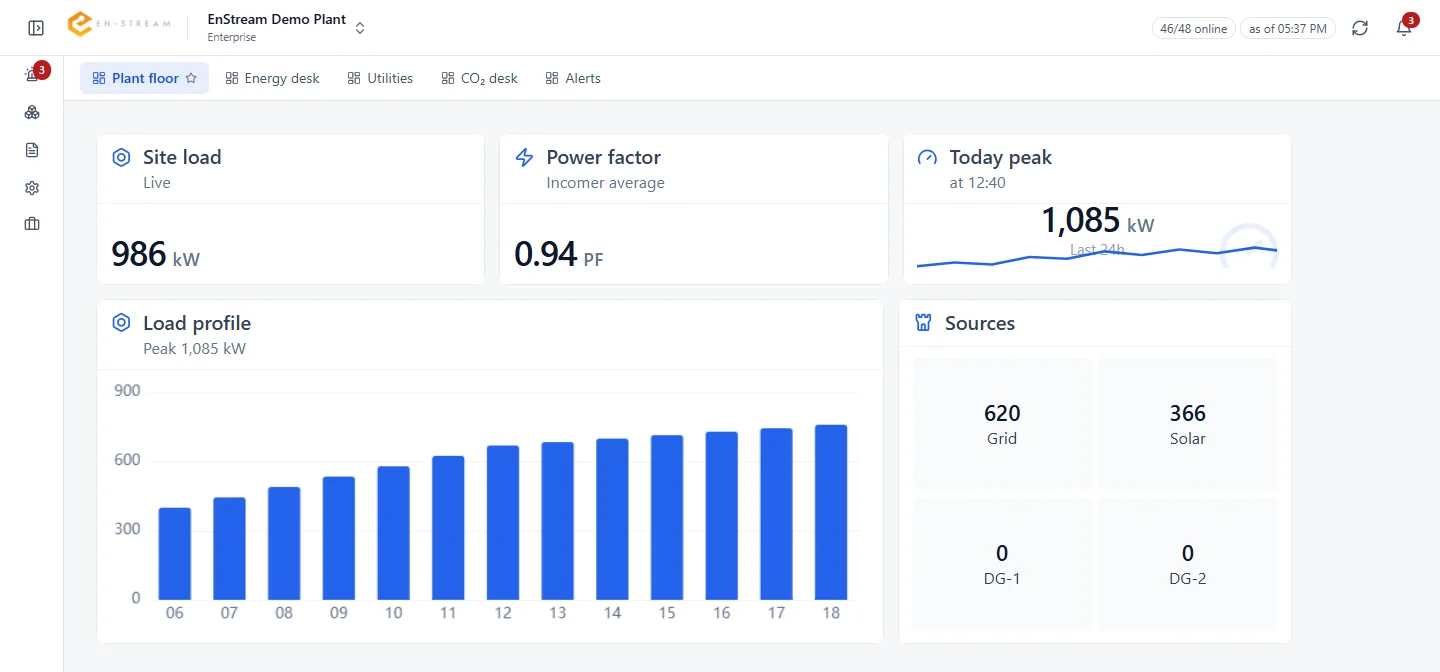Click the Sources heading

coord(980,323)
